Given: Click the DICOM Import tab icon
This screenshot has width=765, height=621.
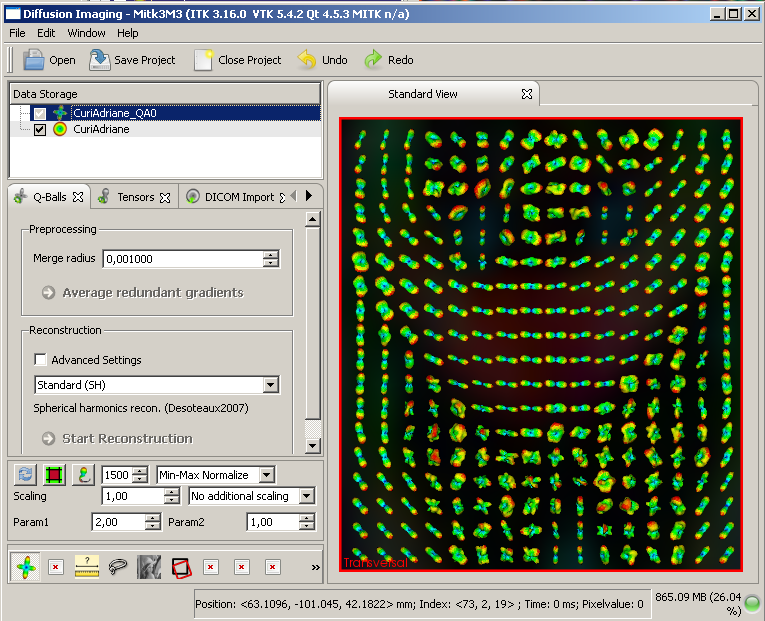Looking at the screenshot, I should point(193,197).
